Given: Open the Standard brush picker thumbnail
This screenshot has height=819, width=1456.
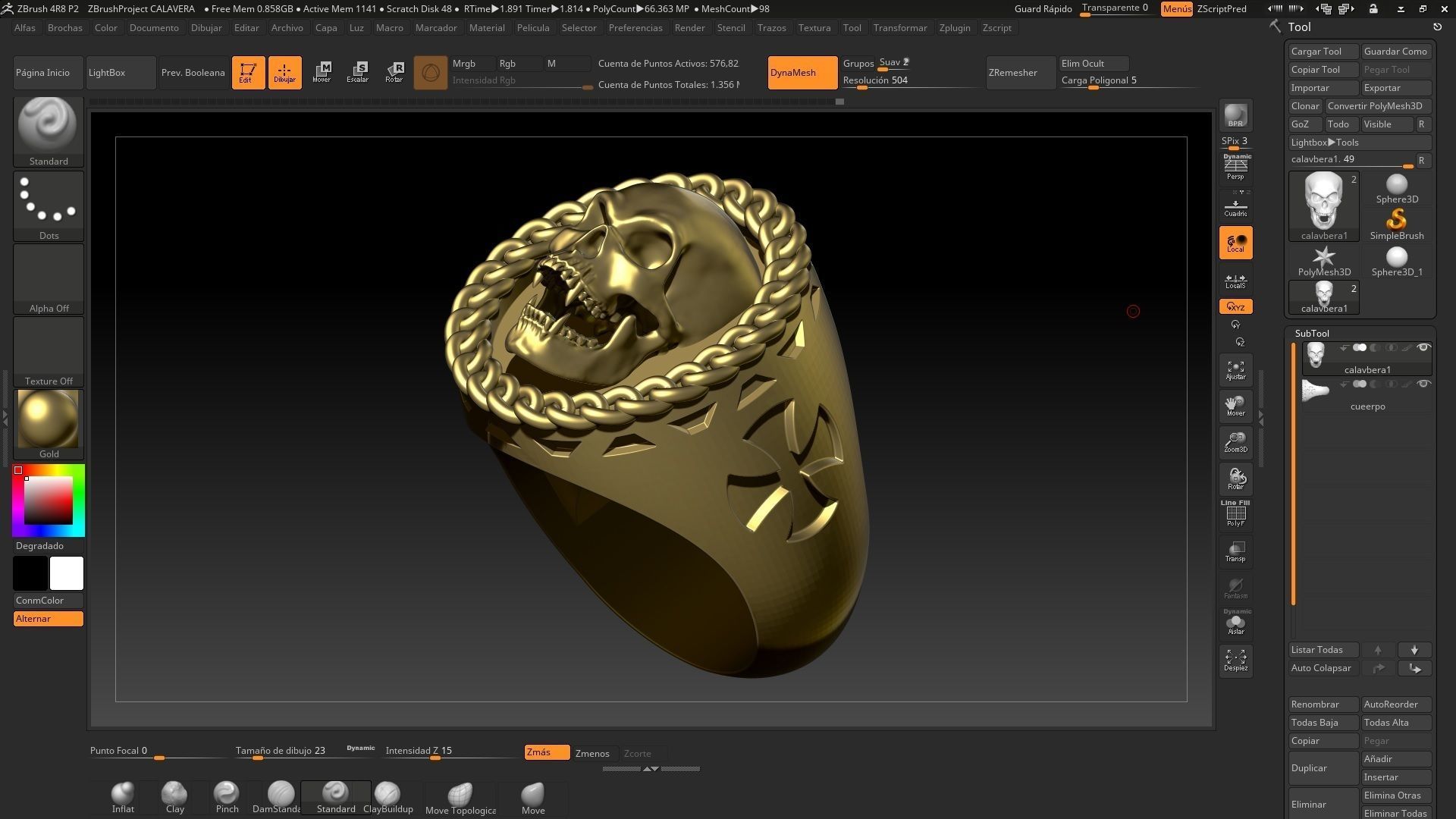Looking at the screenshot, I should [49, 131].
